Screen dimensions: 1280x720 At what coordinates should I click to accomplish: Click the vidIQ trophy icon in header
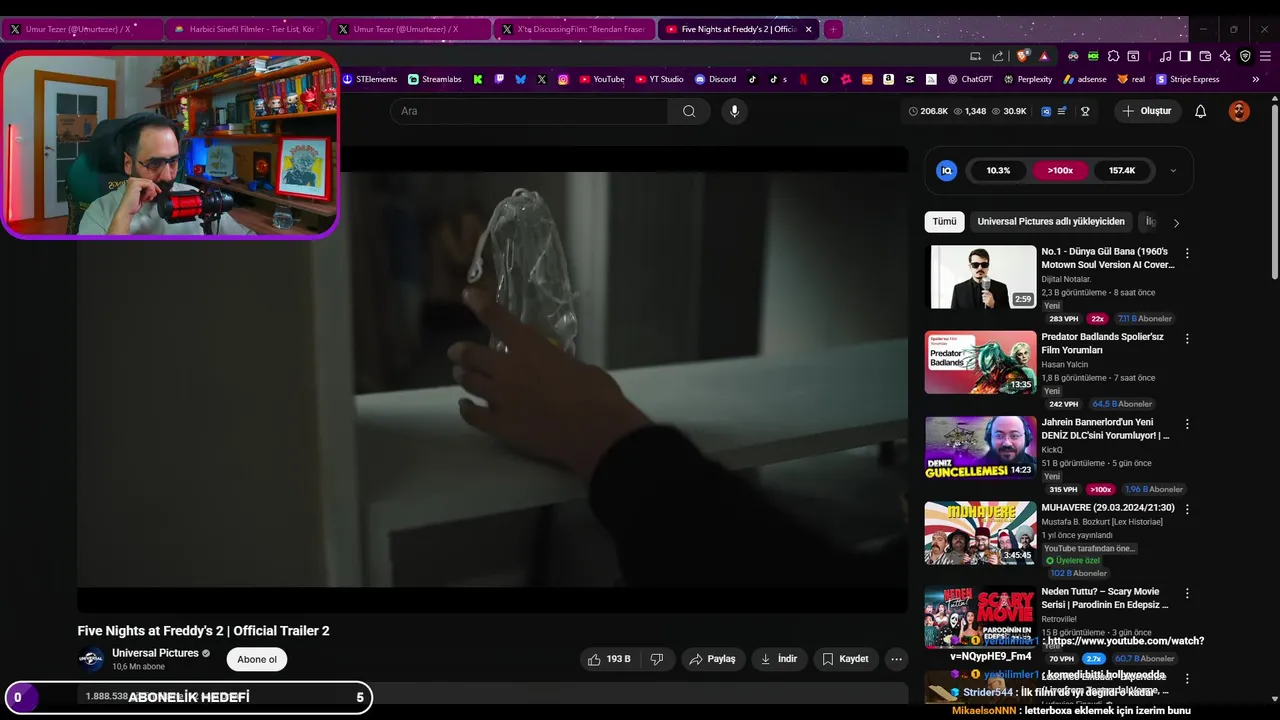(1085, 111)
